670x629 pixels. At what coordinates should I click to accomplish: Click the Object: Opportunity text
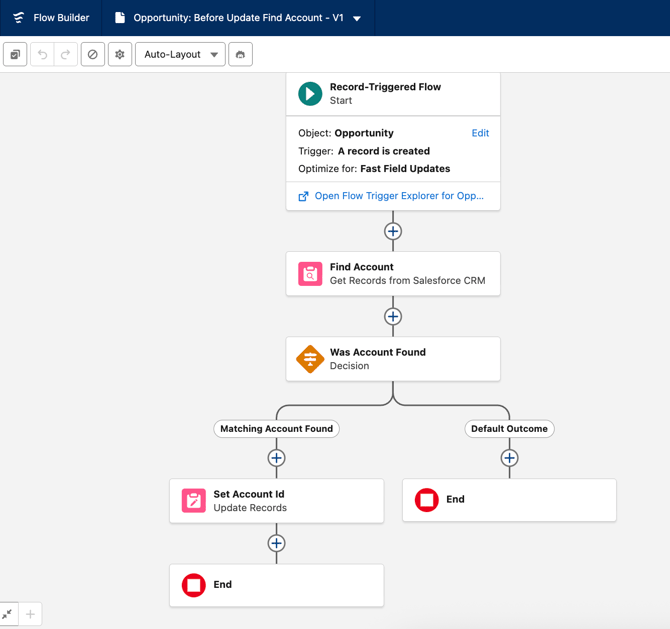click(346, 133)
